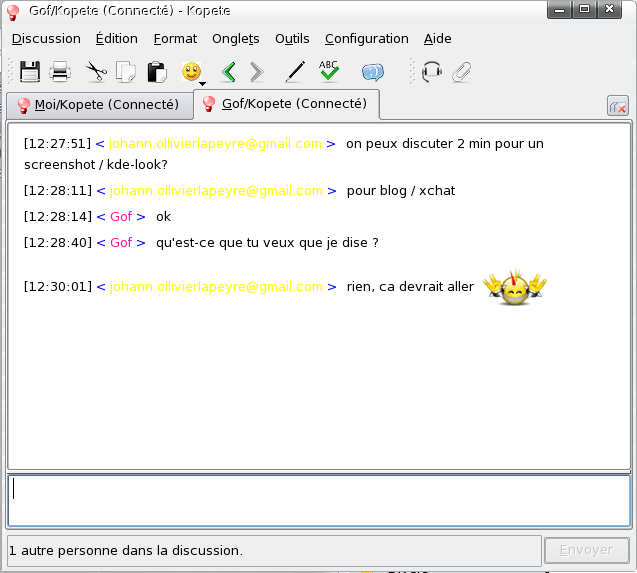Click email sender of 12:28:11 message
This screenshot has height=573, width=637.
click(216, 191)
